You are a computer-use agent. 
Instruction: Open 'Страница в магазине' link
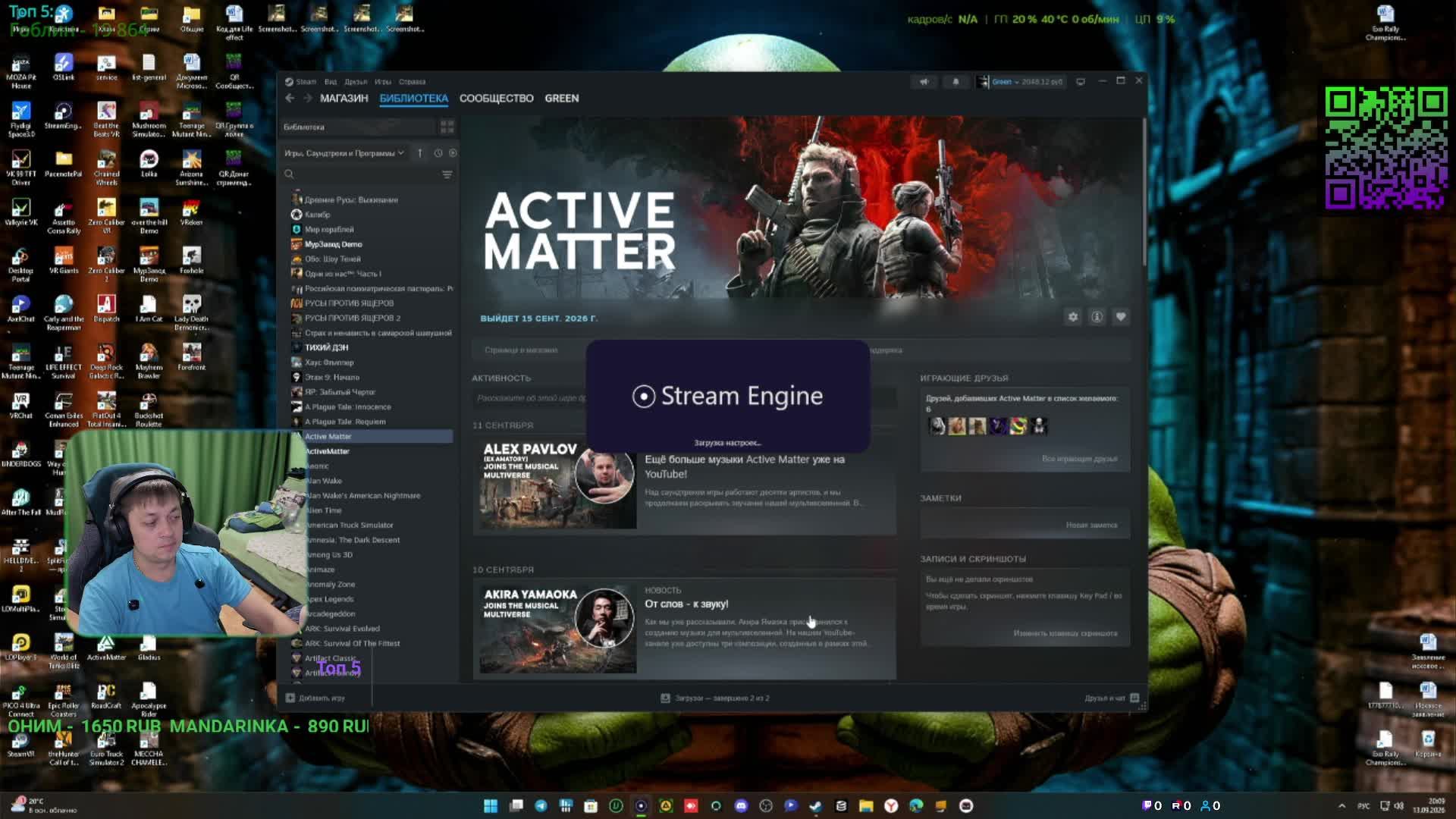click(521, 350)
